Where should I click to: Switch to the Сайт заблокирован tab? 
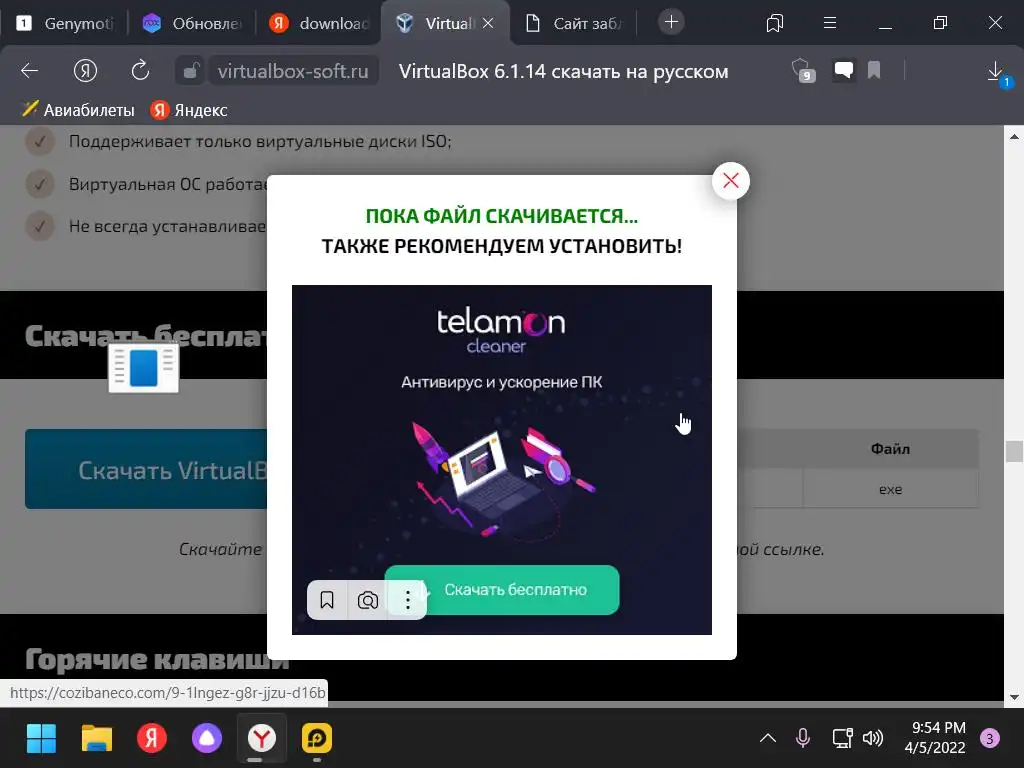point(575,24)
